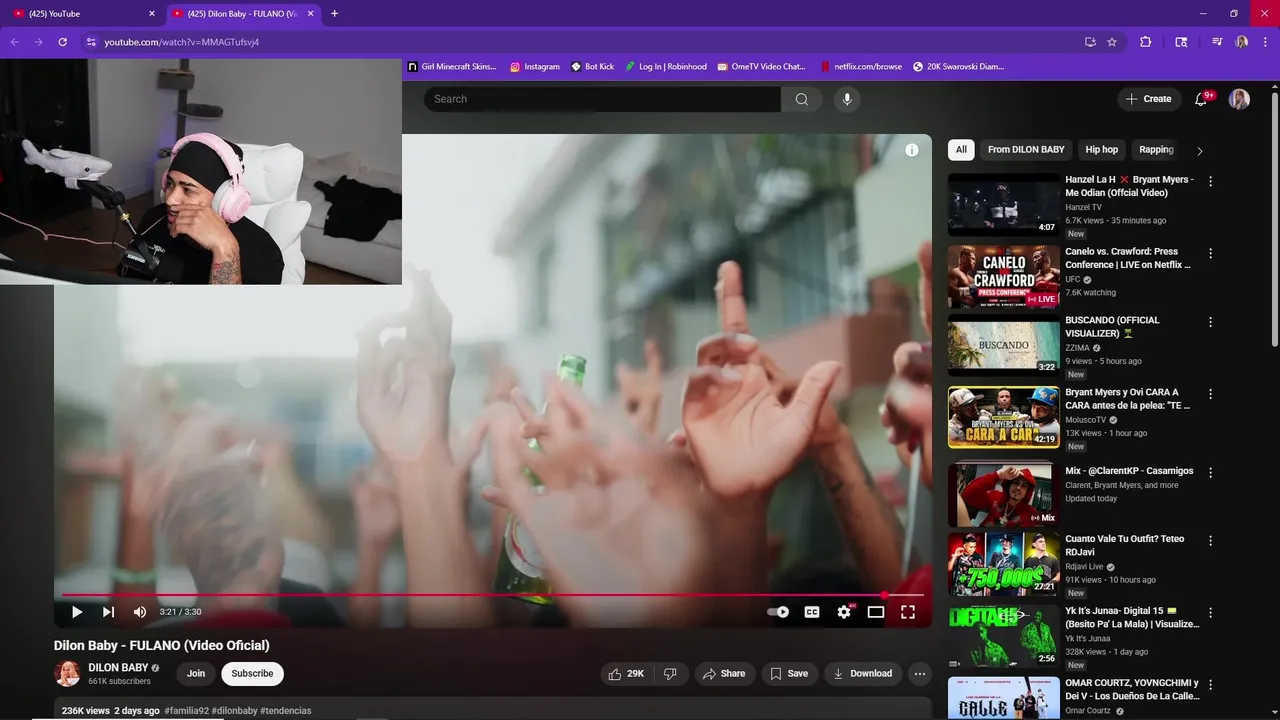This screenshot has width=1280, height=720.
Task: Save the video to a playlist
Action: pos(788,674)
